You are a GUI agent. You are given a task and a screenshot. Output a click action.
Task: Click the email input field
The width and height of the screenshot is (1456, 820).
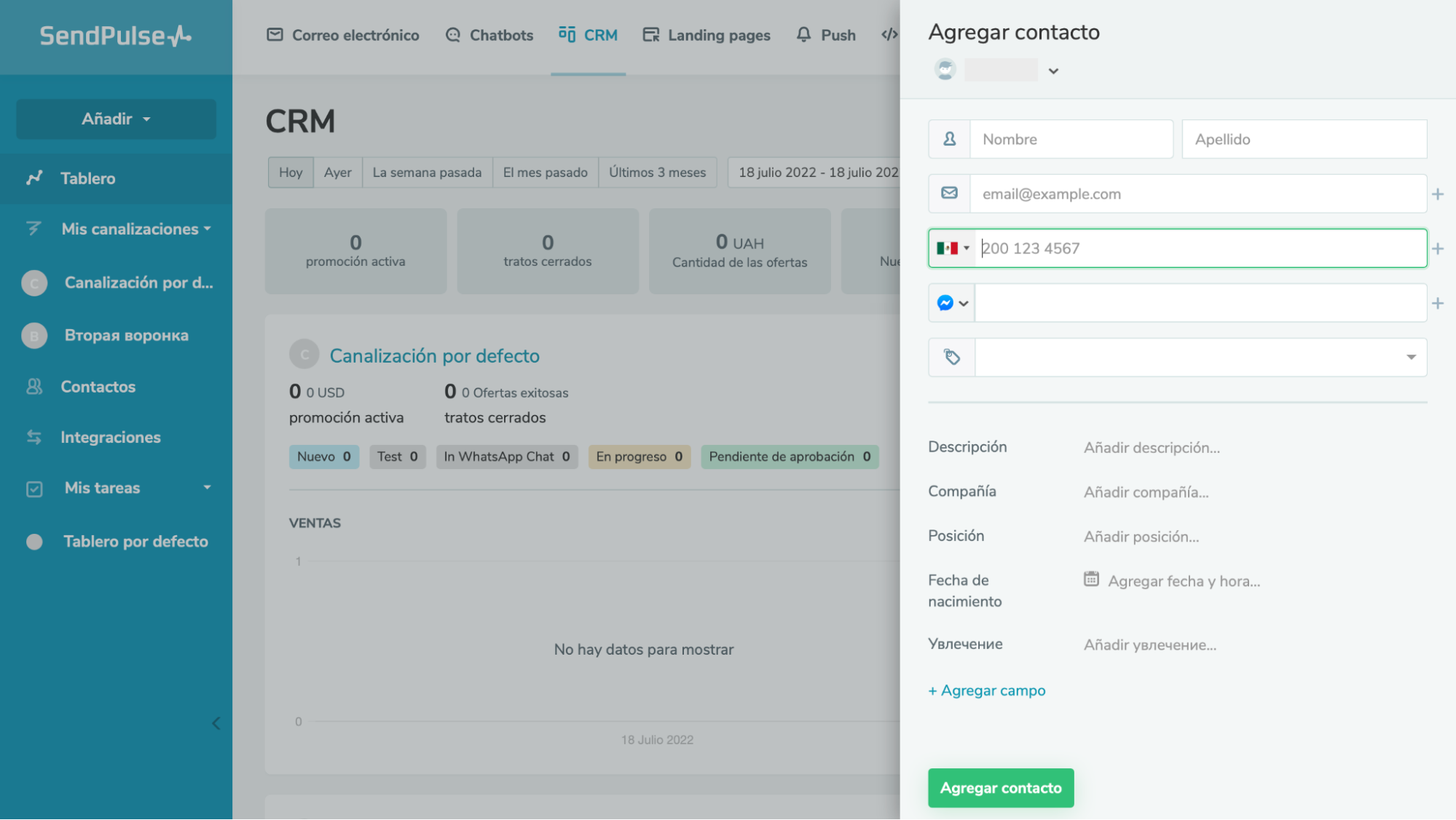(1198, 194)
